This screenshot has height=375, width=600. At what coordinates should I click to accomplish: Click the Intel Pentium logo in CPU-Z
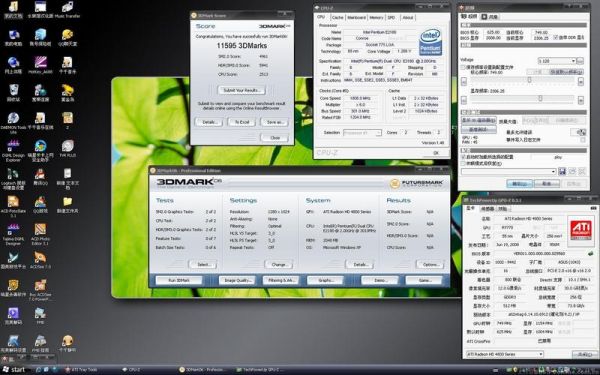(x=430, y=41)
